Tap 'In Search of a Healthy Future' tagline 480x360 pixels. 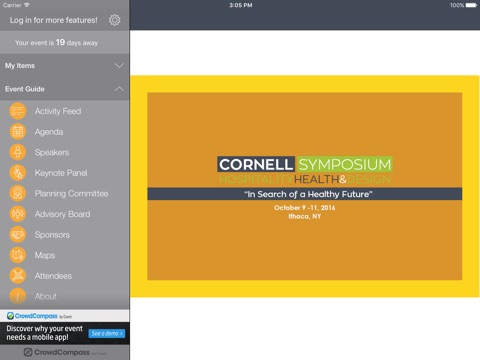pyautogui.click(x=308, y=194)
